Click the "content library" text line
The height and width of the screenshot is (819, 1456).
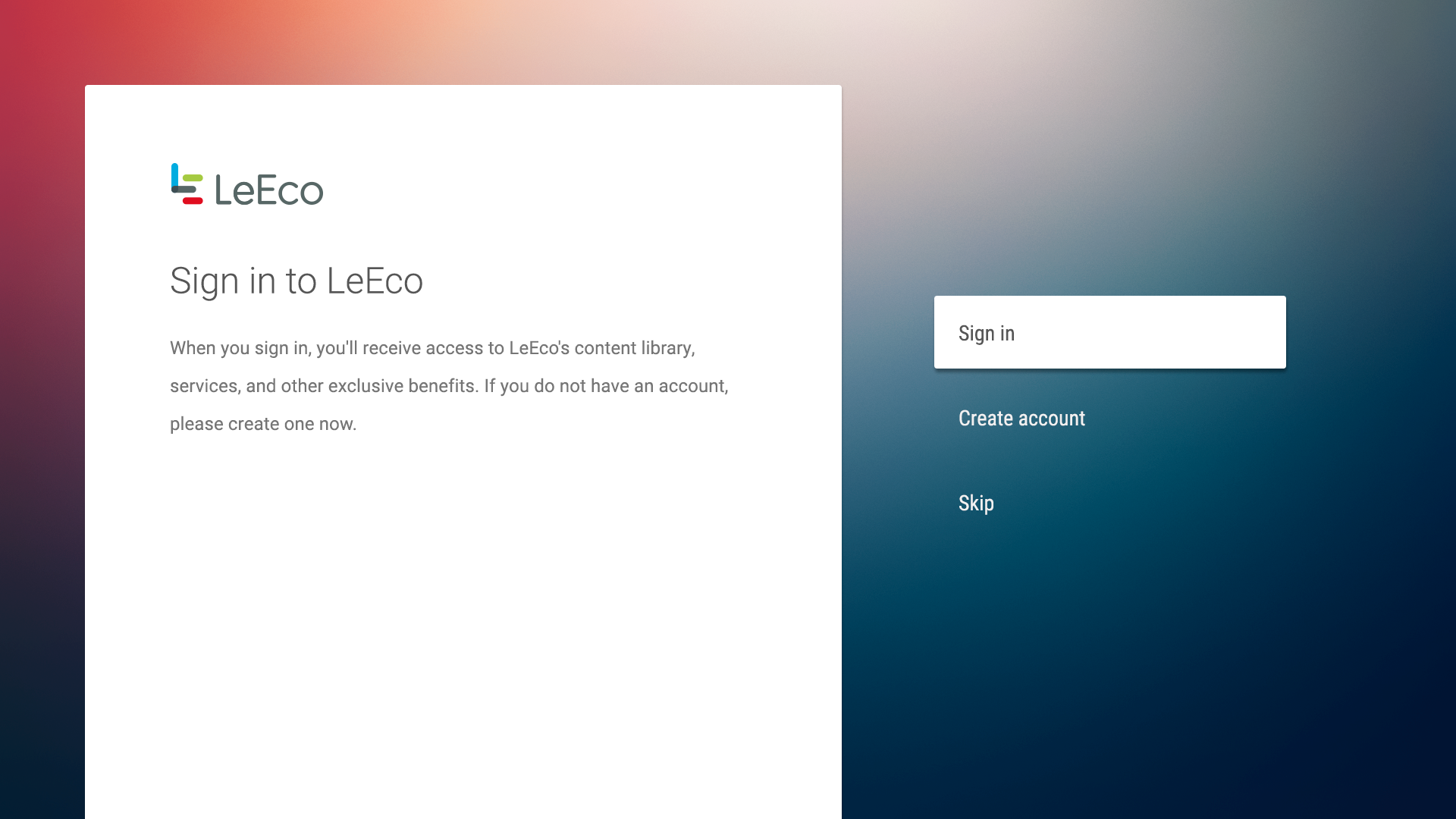[432, 348]
